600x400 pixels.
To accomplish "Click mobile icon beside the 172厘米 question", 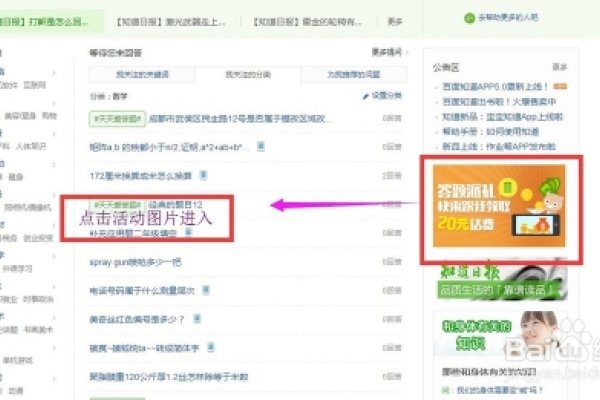I will pyautogui.click(x=203, y=175).
